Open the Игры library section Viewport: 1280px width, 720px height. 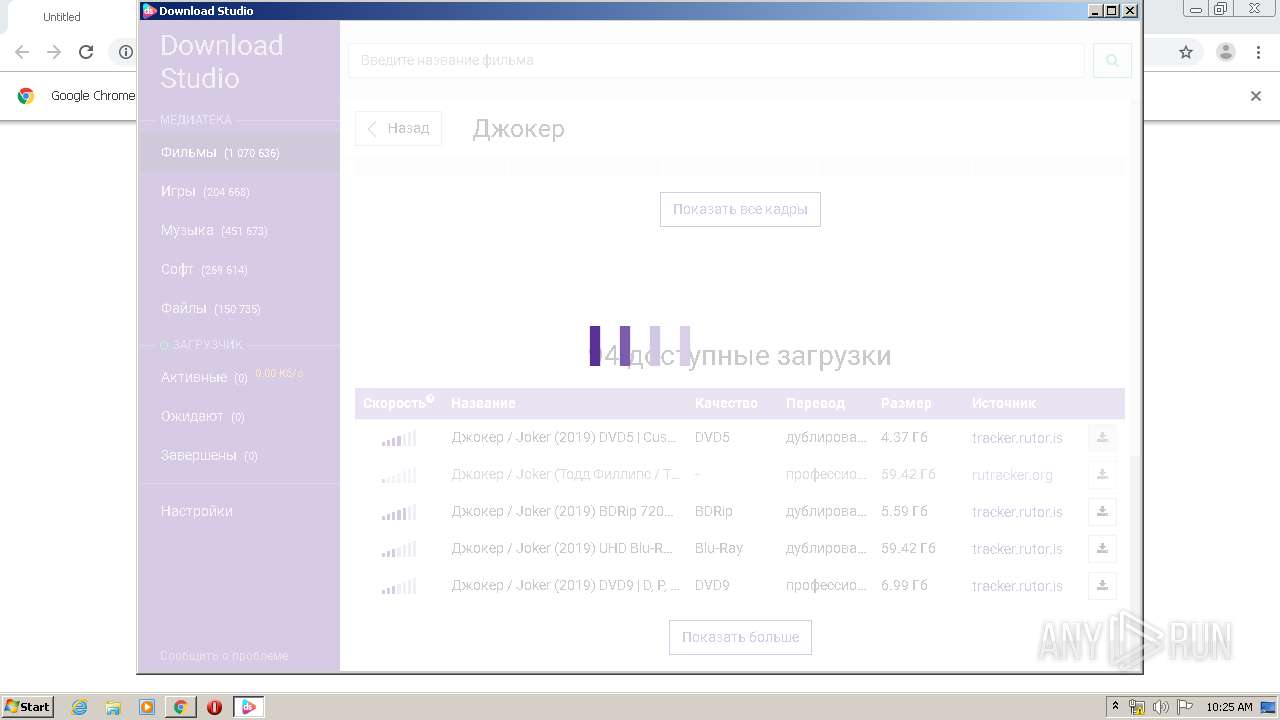pyautogui.click(x=239, y=191)
